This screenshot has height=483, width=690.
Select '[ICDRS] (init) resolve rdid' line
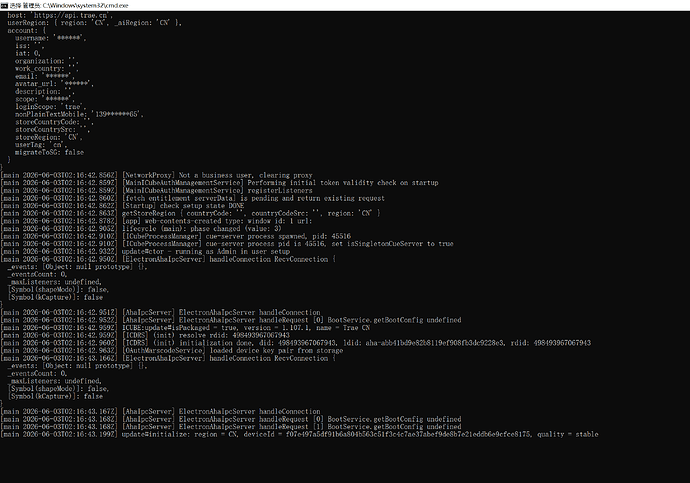pyautogui.click(x=145, y=335)
